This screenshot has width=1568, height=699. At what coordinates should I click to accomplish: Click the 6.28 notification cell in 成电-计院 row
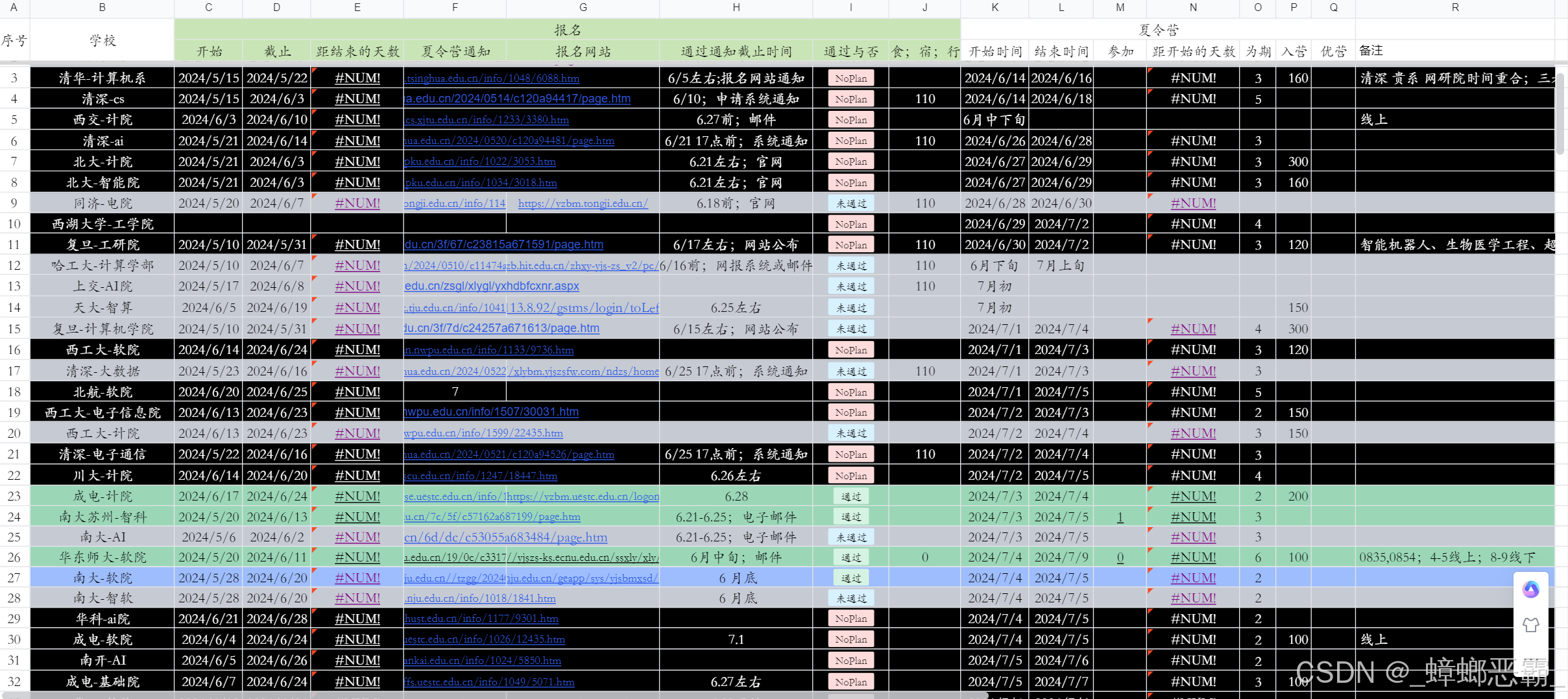tap(736, 497)
